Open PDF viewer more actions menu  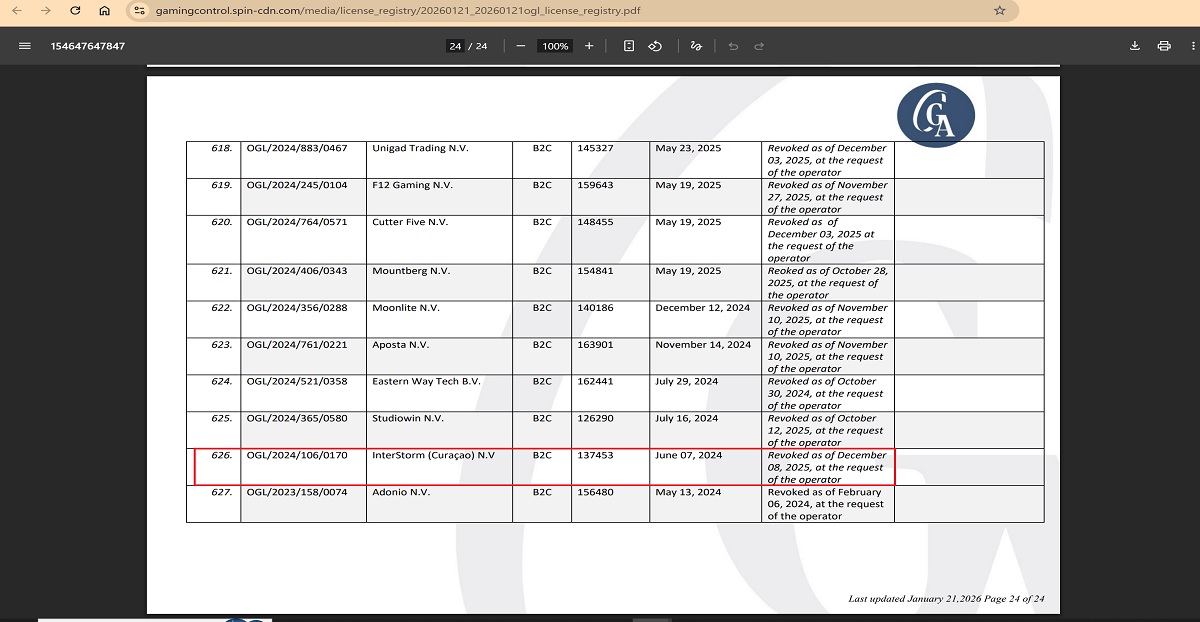pyautogui.click(x=1192, y=46)
